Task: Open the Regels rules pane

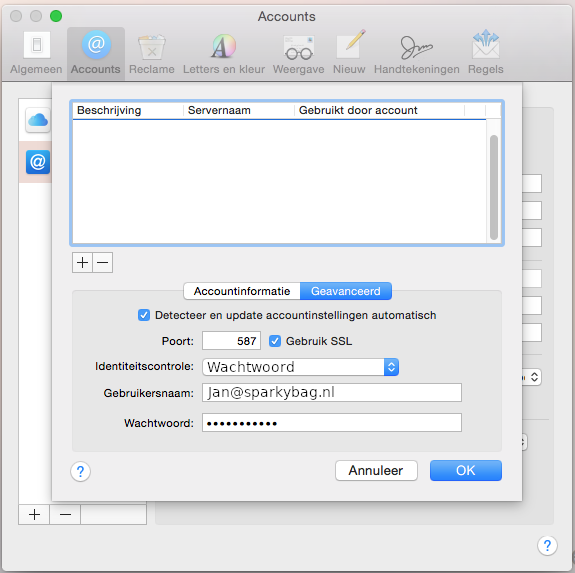Action: tap(486, 53)
